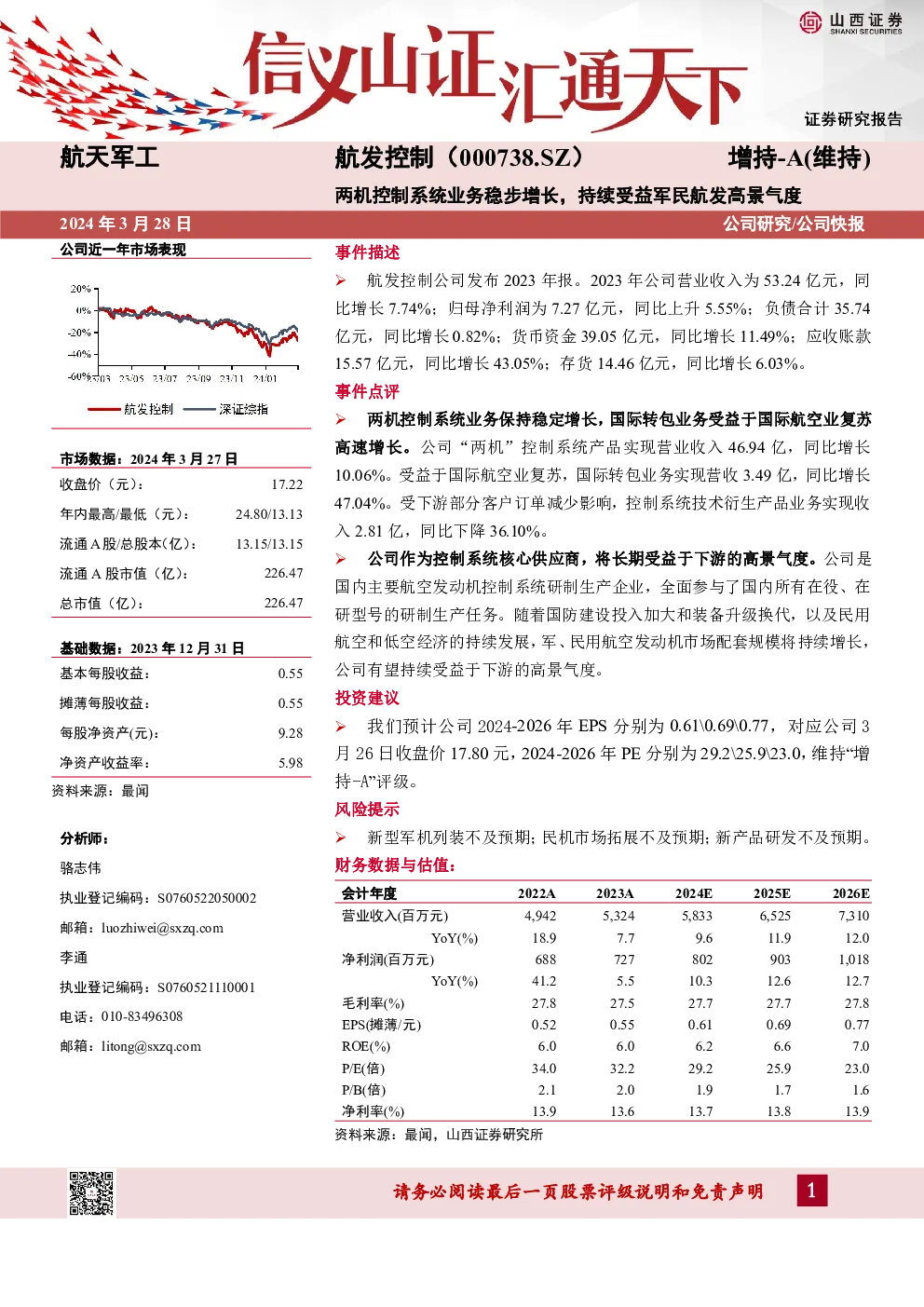This screenshot has width=924, height=1307.
Task: Click the 基础数据 date heading
Action: coord(152,648)
